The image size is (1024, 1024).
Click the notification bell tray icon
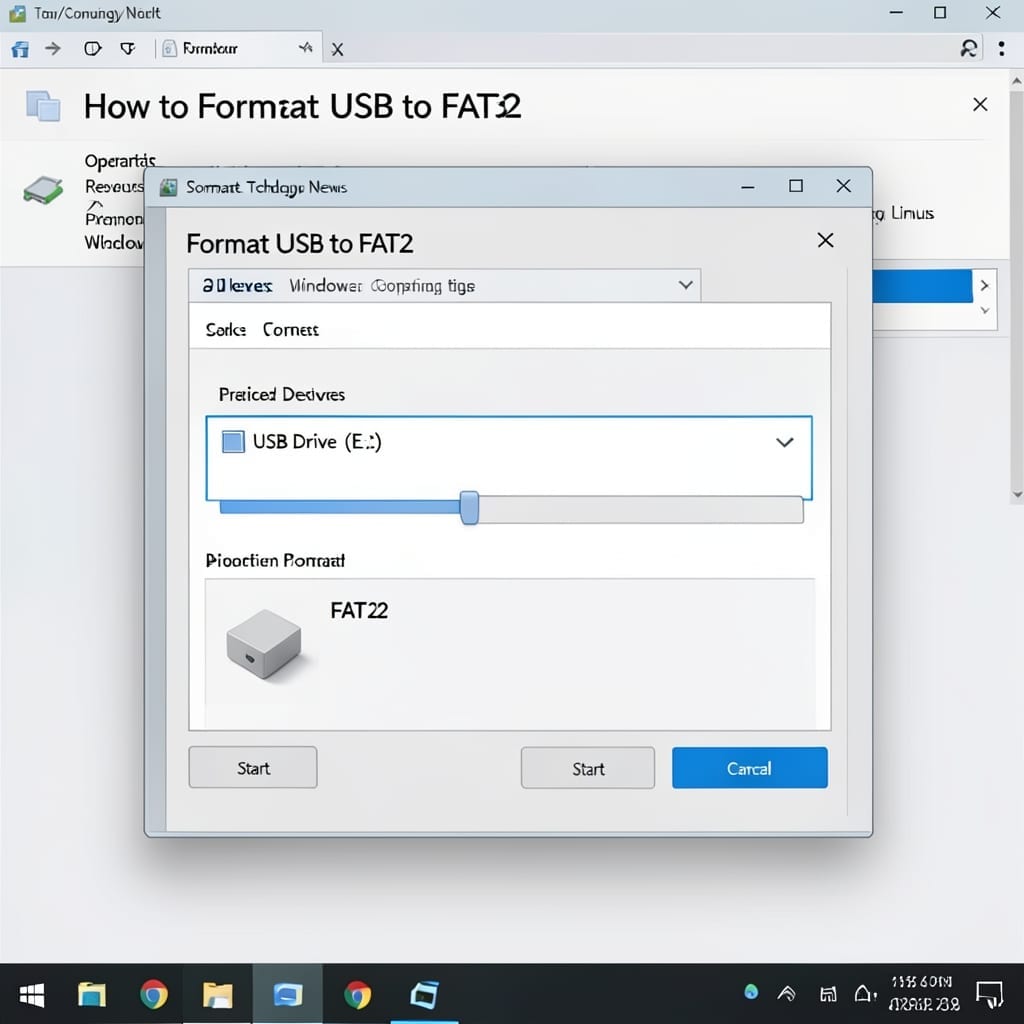pos(865,993)
